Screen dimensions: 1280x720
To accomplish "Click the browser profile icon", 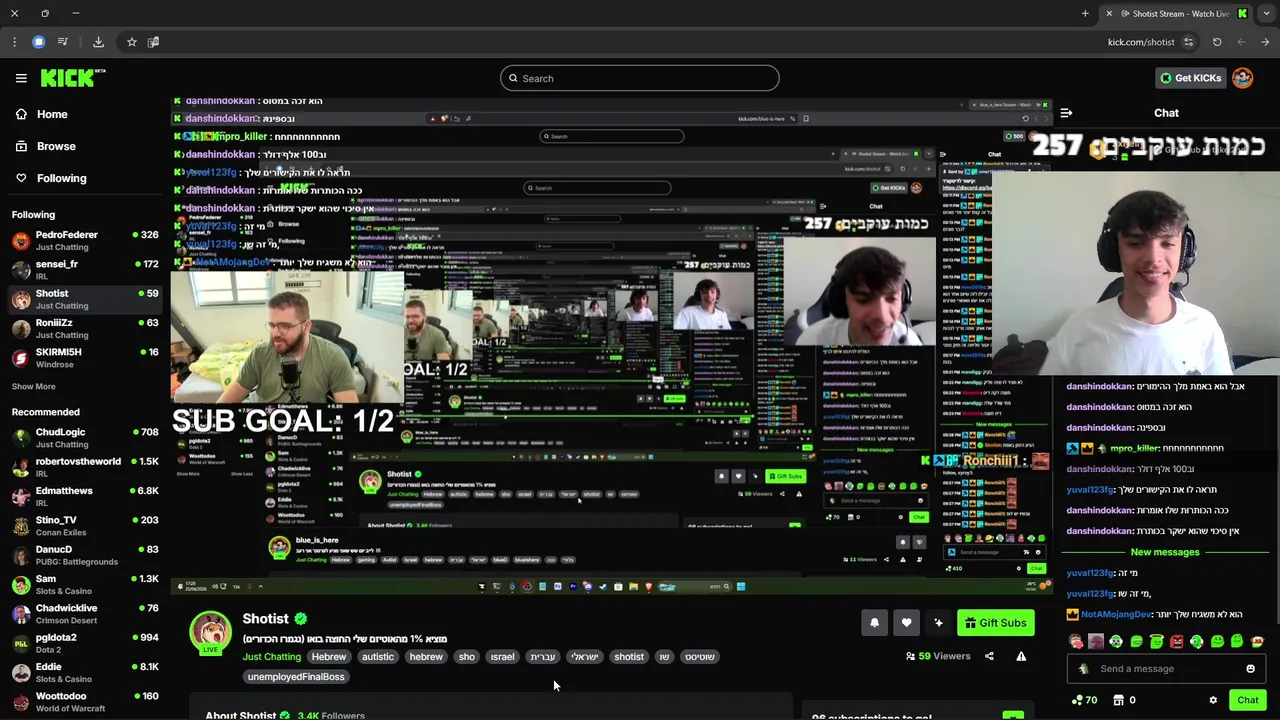I will [38, 42].
